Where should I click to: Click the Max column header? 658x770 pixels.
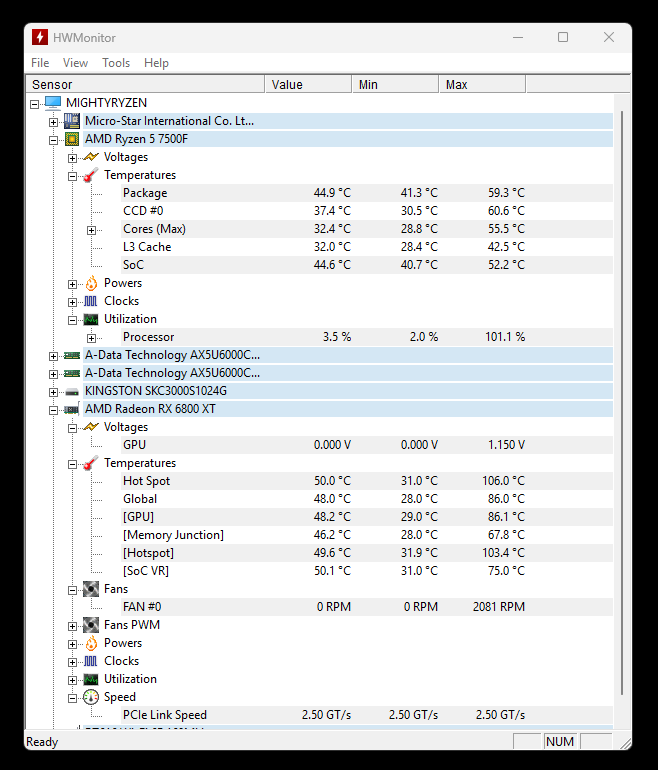coord(482,84)
